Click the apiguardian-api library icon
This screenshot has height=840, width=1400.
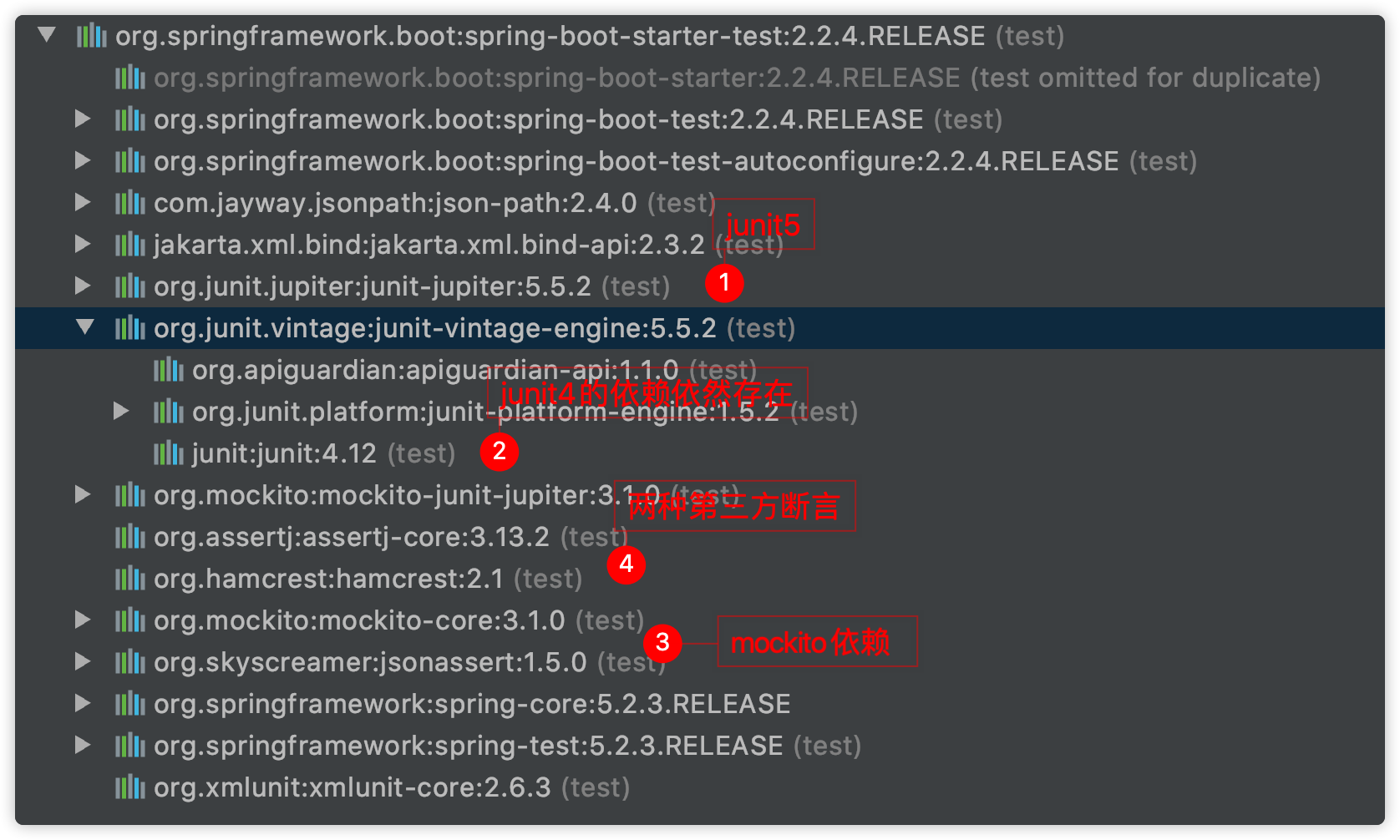point(167,370)
